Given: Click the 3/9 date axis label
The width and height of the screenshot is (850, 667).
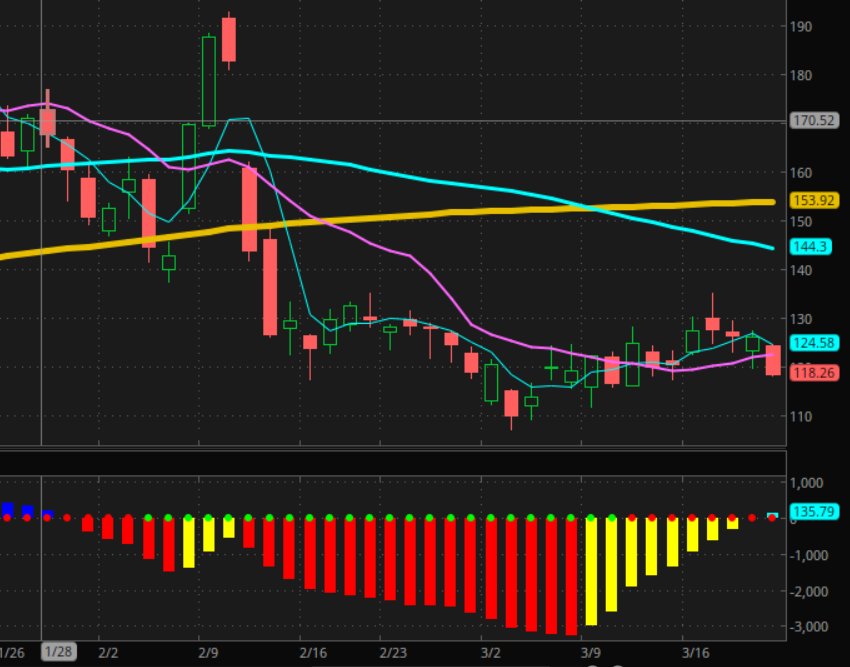Looking at the screenshot, I should point(591,652).
